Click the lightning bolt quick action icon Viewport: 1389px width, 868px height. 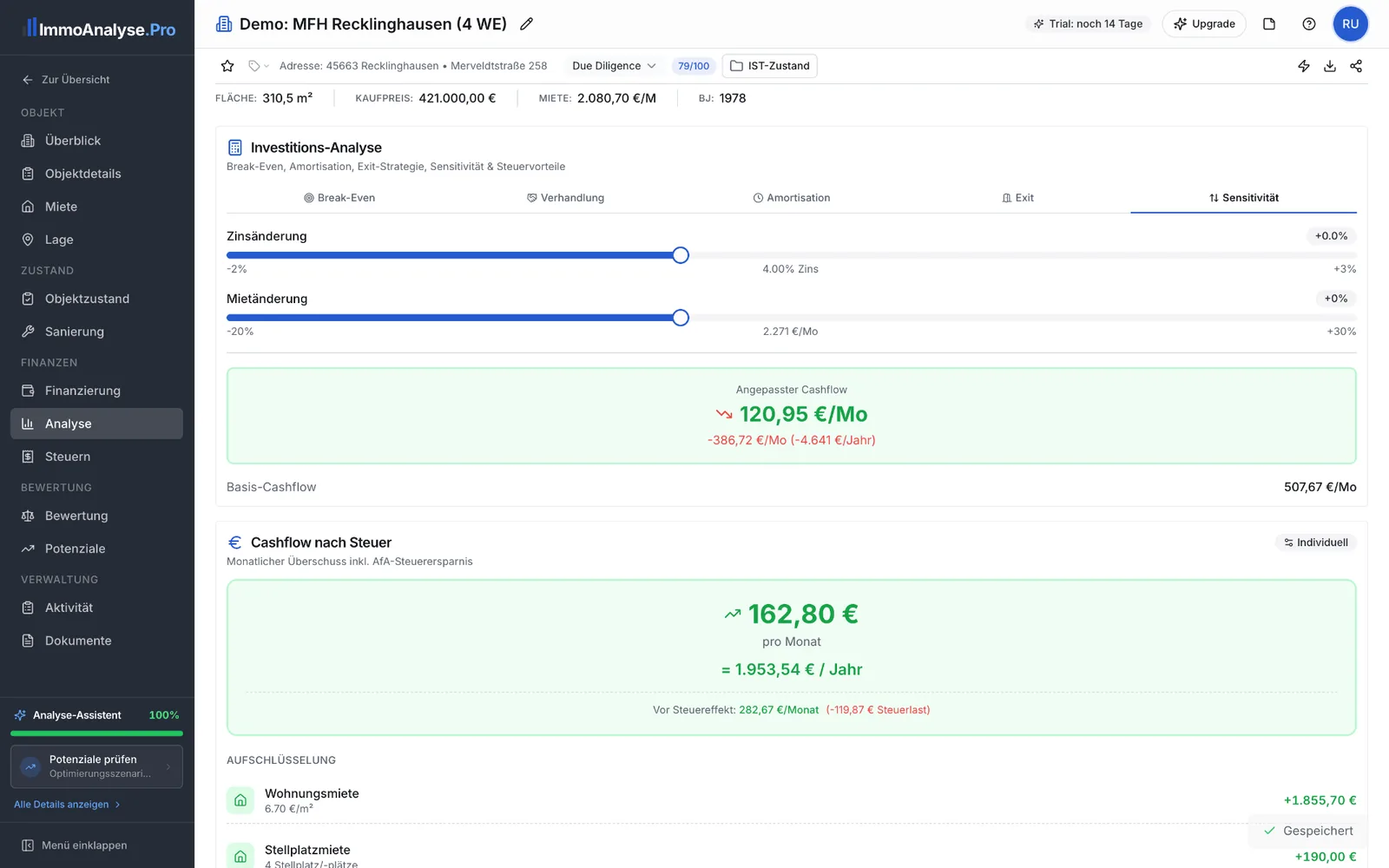[x=1304, y=66]
